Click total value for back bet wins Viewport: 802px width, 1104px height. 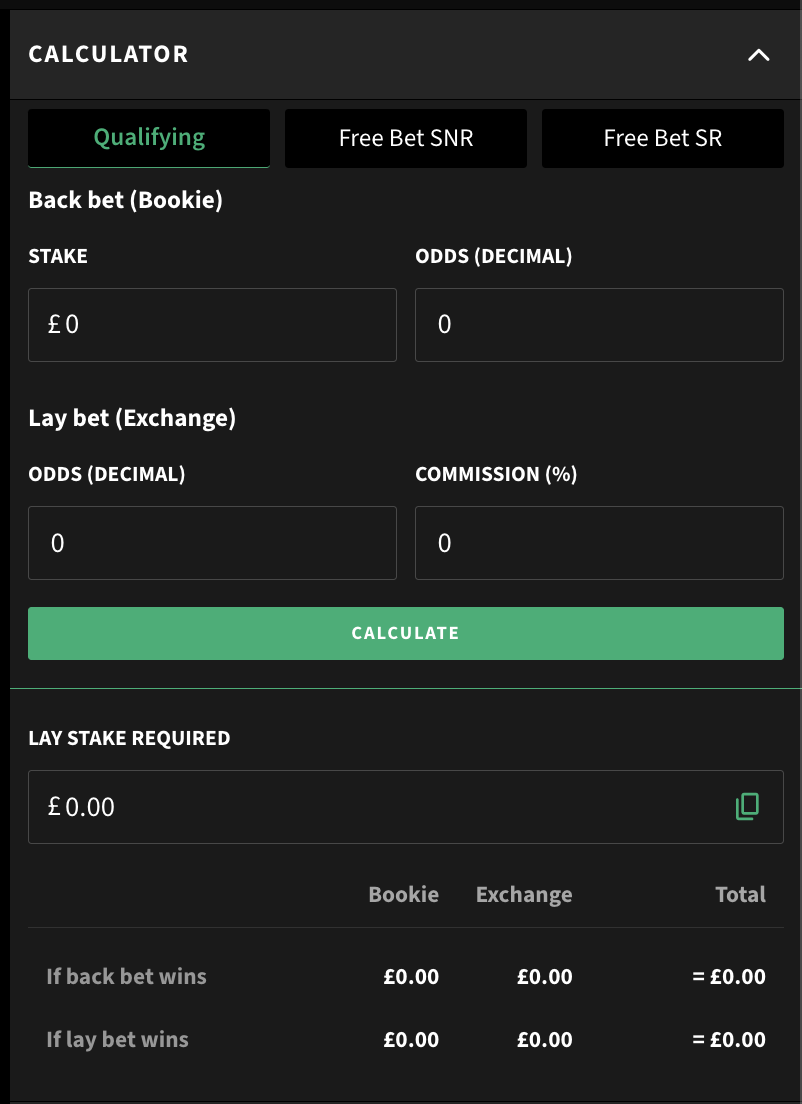[729, 976]
